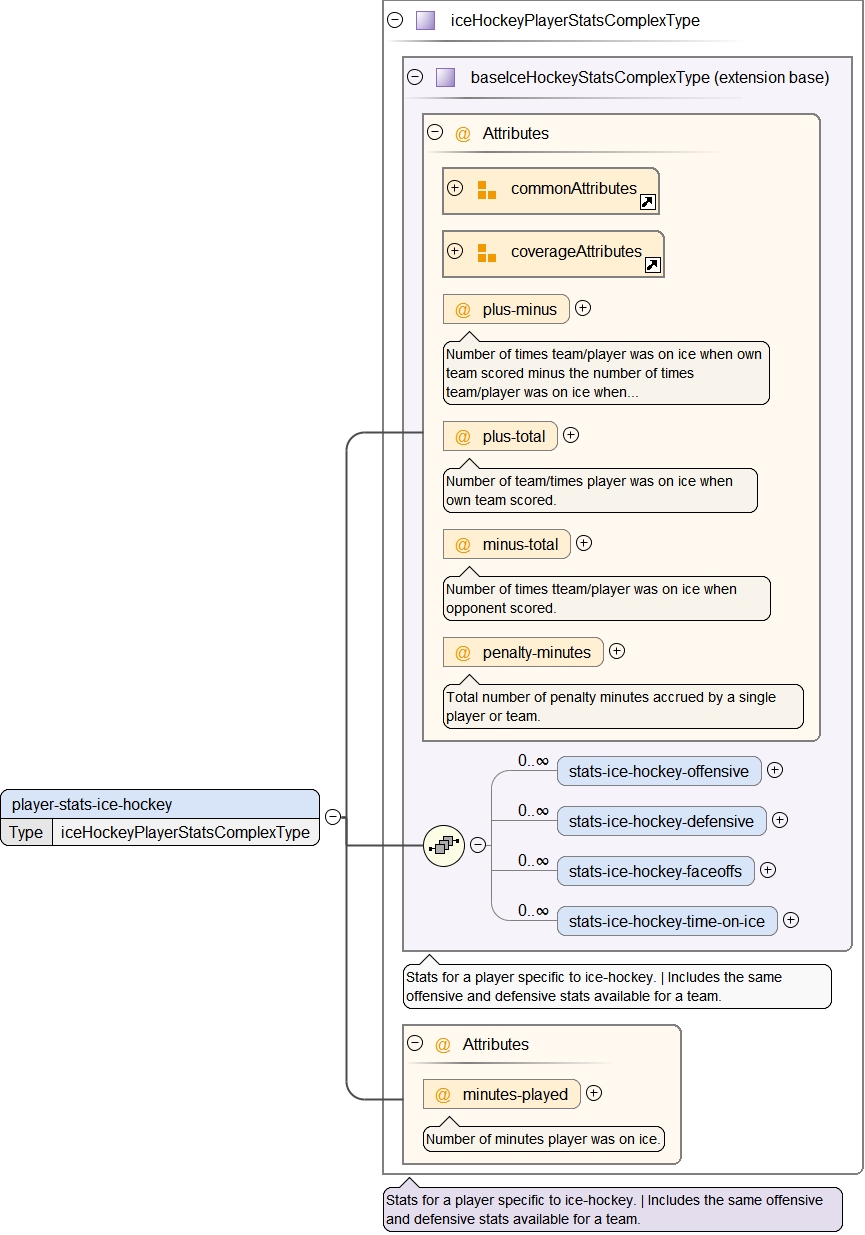Image resolution: width=865 pixels, height=1235 pixels.
Task: Click the sequence compositor icon
Action: click(x=443, y=846)
